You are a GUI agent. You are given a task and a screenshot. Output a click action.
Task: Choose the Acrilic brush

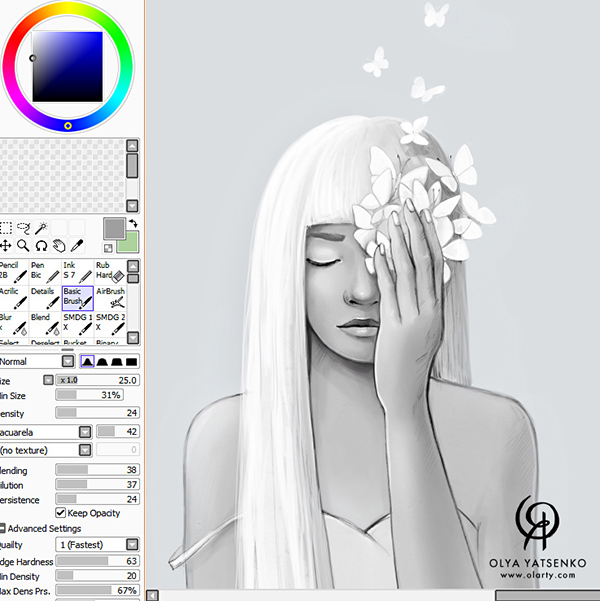point(13,298)
